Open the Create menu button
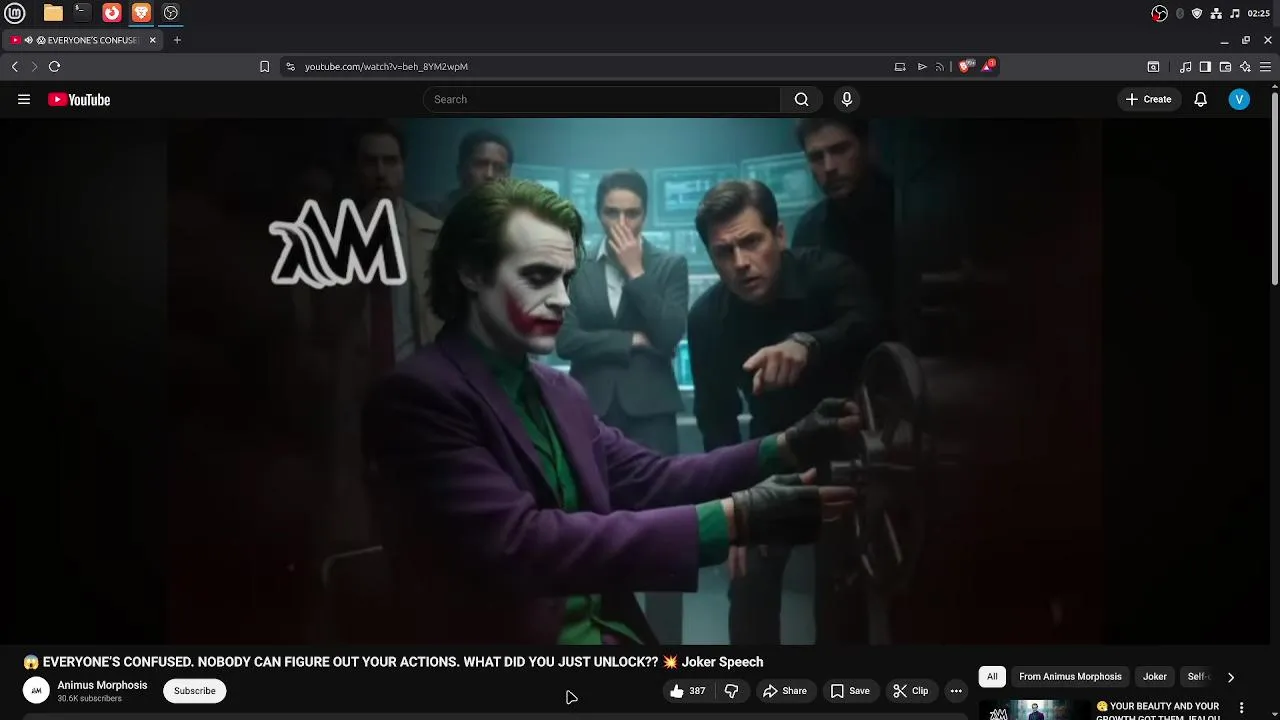Viewport: 1280px width, 720px height. (1148, 99)
